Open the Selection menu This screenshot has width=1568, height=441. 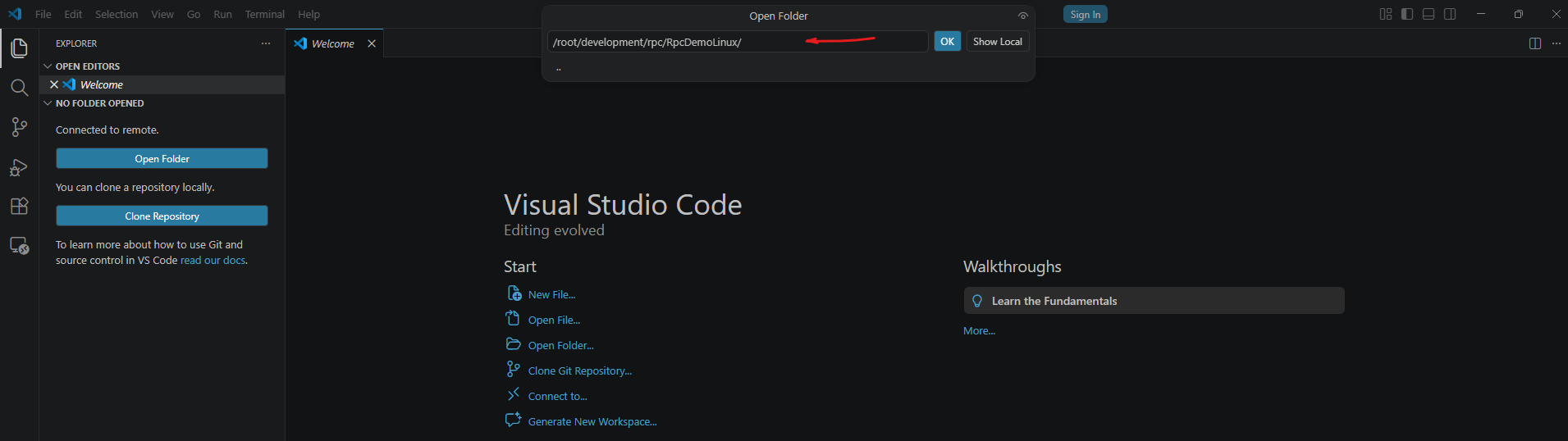point(117,14)
